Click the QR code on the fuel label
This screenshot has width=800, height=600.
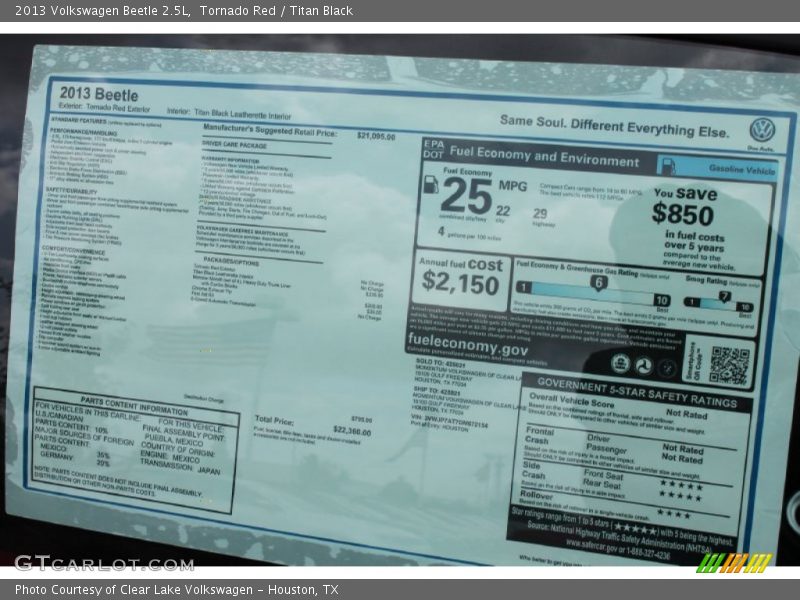coord(730,365)
